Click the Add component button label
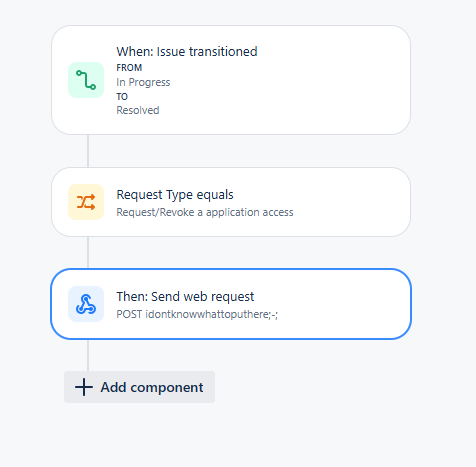The width and height of the screenshot is (476, 467). click(x=152, y=387)
